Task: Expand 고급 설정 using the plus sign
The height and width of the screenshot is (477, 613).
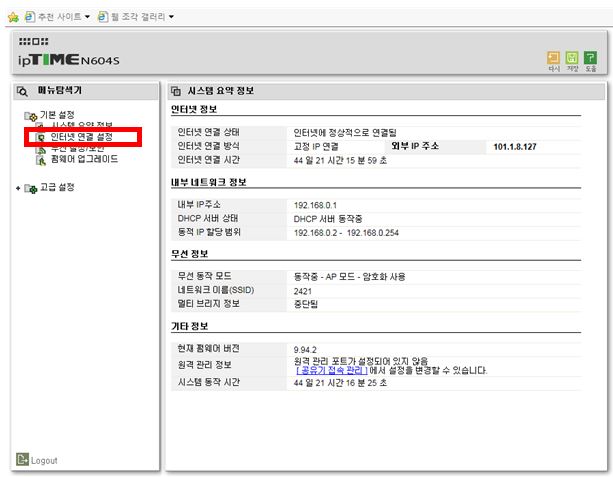Action: pyautogui.click(x=18, y=188)
